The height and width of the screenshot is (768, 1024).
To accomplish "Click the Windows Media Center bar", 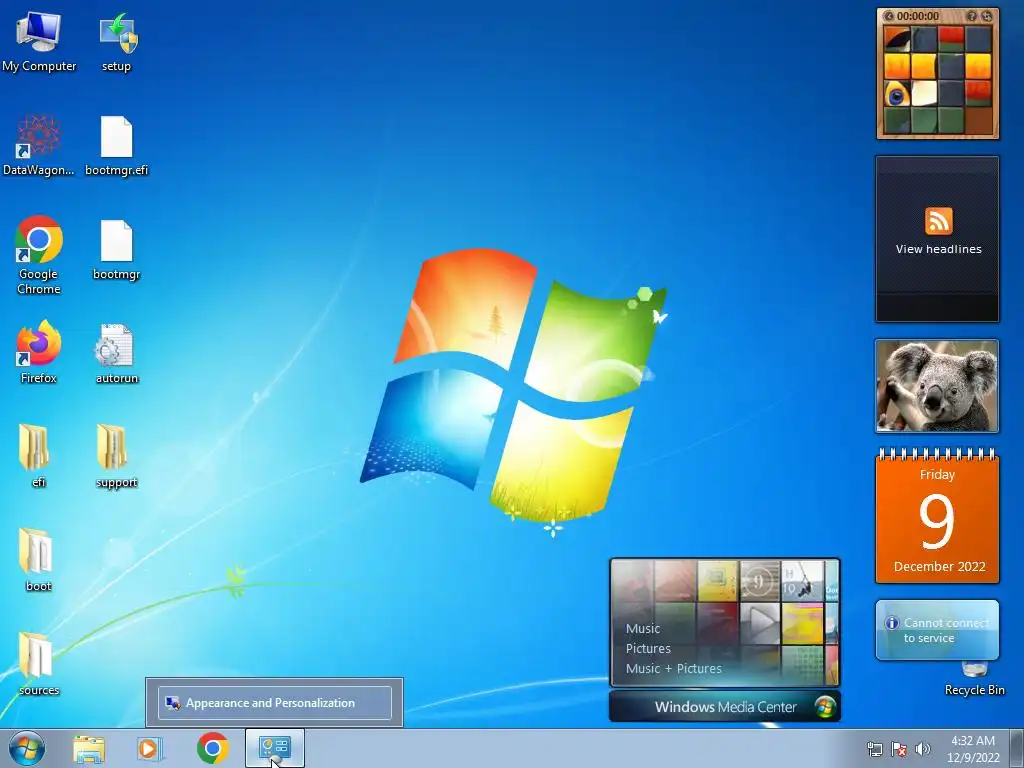I will tap(724, 707).
